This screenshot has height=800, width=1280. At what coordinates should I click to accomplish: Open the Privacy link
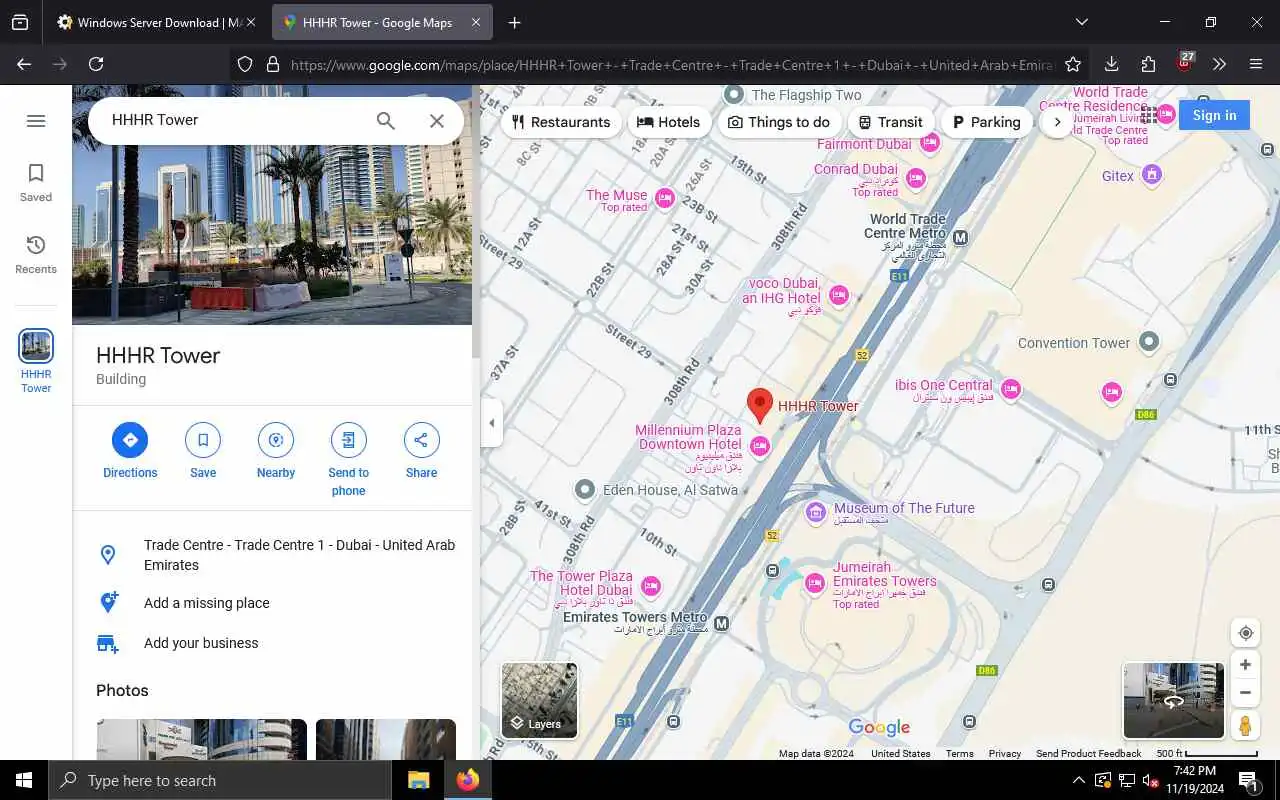pyautogui.click(x=1005, y=754)
